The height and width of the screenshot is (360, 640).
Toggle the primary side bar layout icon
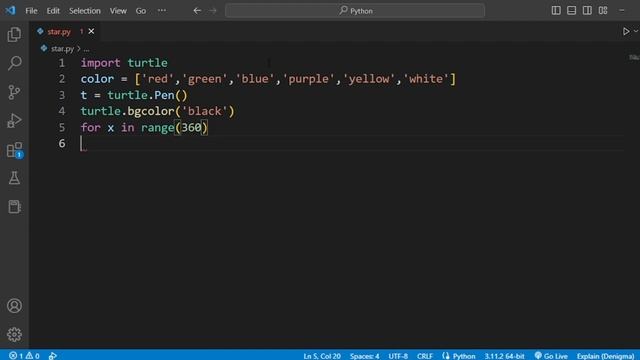[556, 11]
